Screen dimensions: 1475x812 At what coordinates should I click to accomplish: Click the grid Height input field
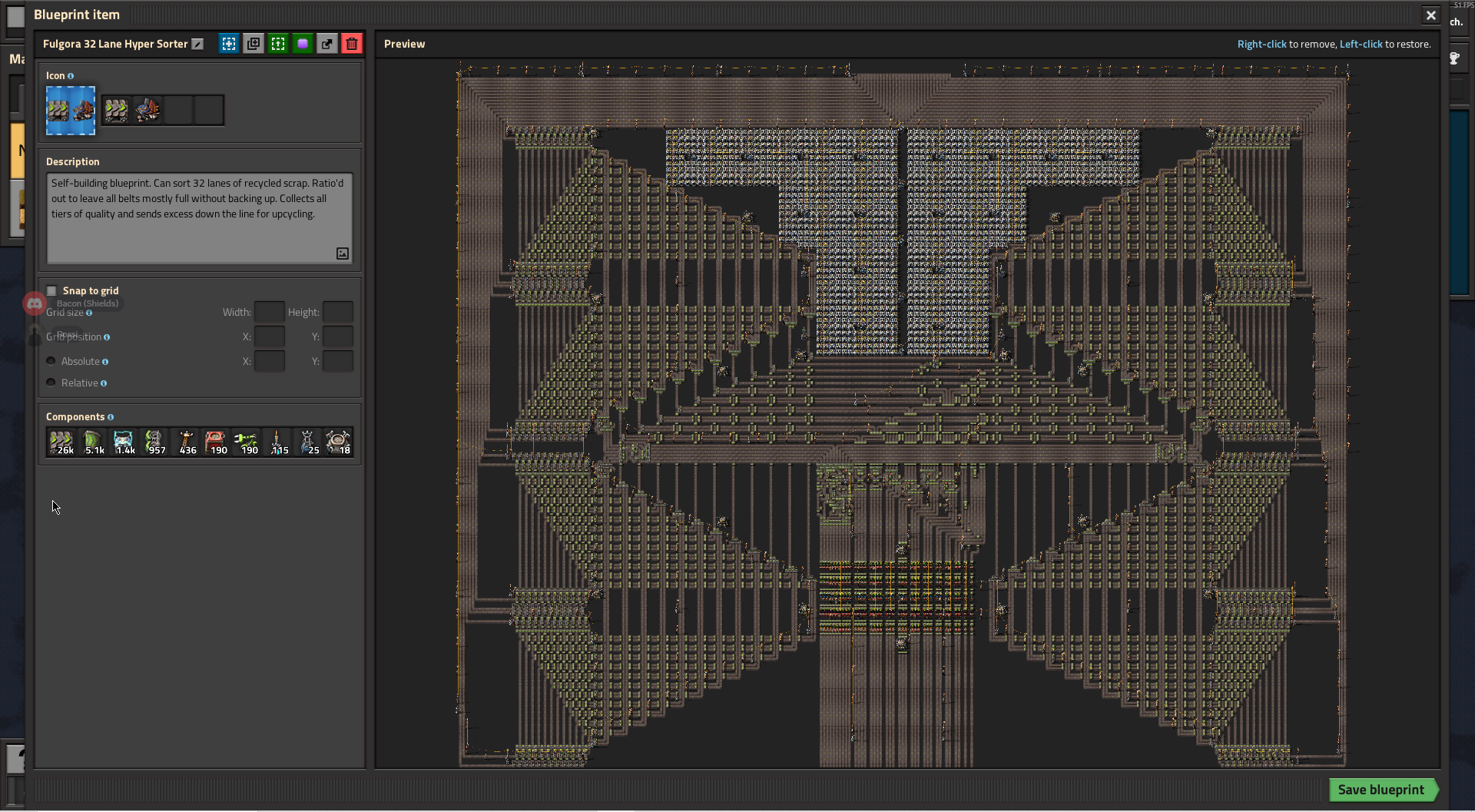(338, 312)
